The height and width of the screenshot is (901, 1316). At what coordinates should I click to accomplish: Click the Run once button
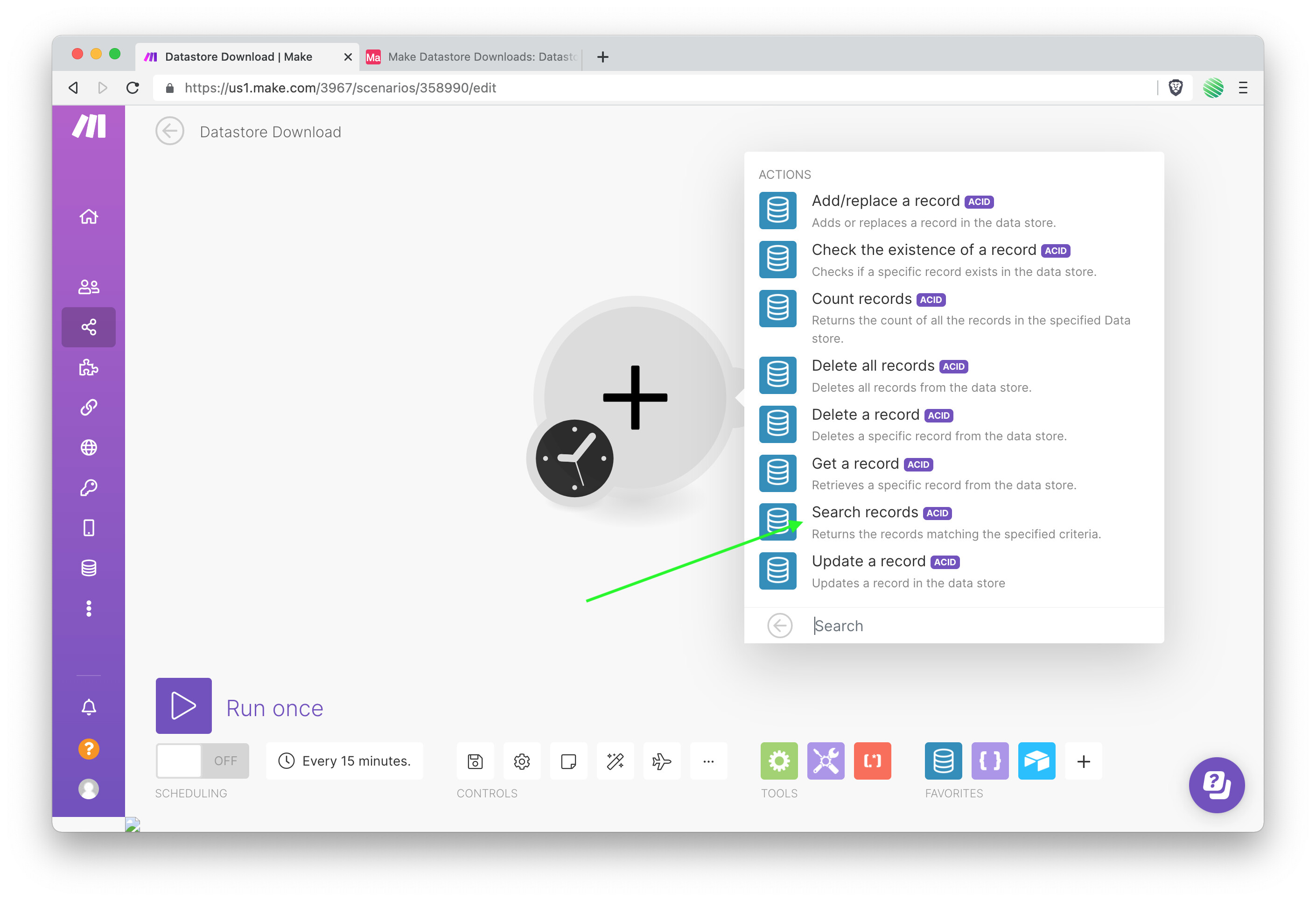click(x=183, y=705)
